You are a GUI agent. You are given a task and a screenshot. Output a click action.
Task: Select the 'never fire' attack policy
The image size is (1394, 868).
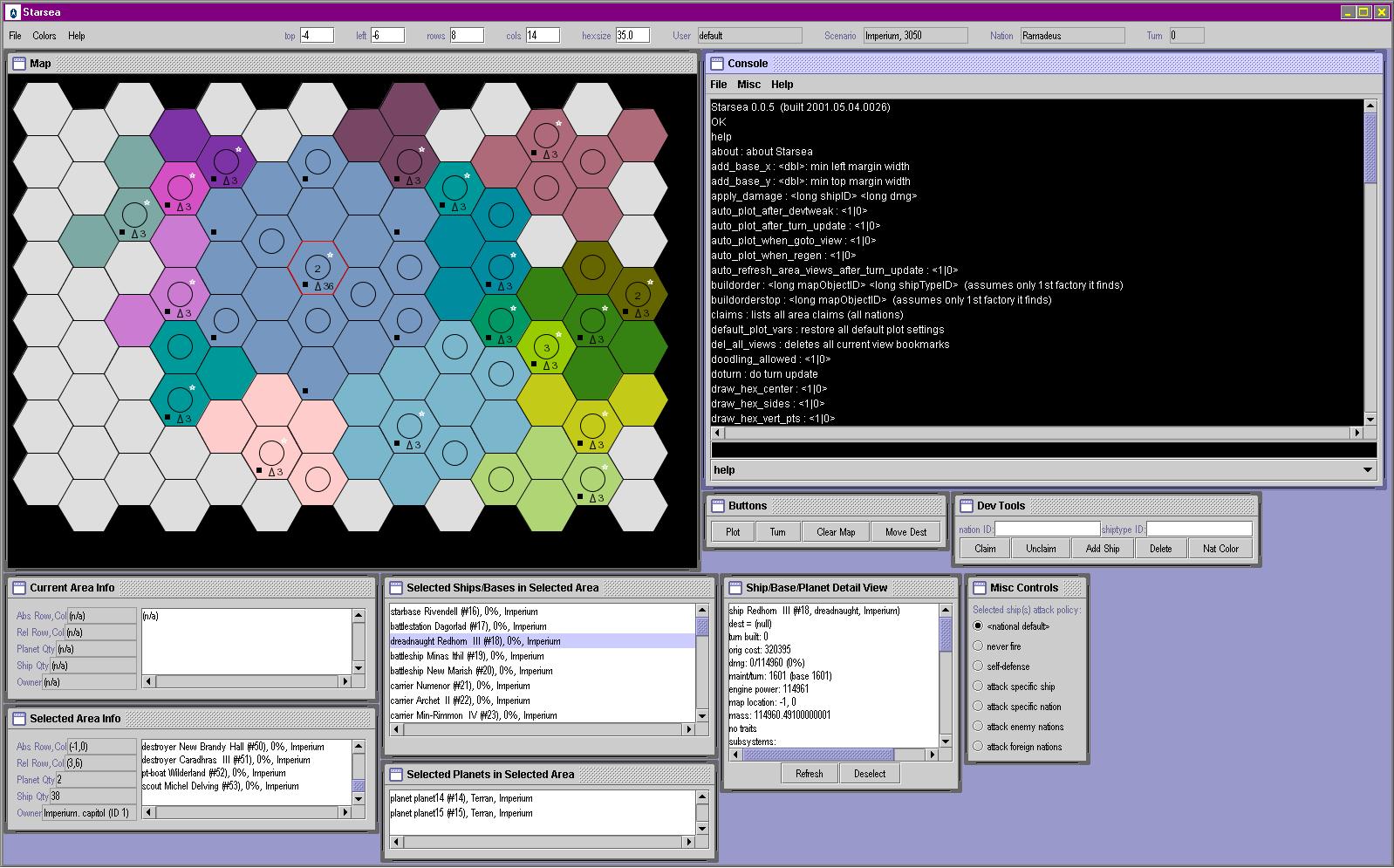point(978,646)
